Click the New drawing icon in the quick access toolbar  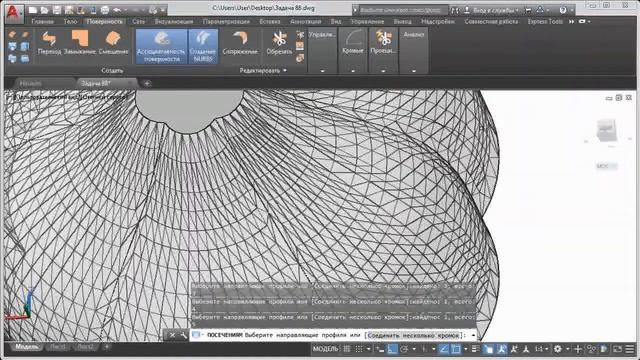[x=33, y=10]
